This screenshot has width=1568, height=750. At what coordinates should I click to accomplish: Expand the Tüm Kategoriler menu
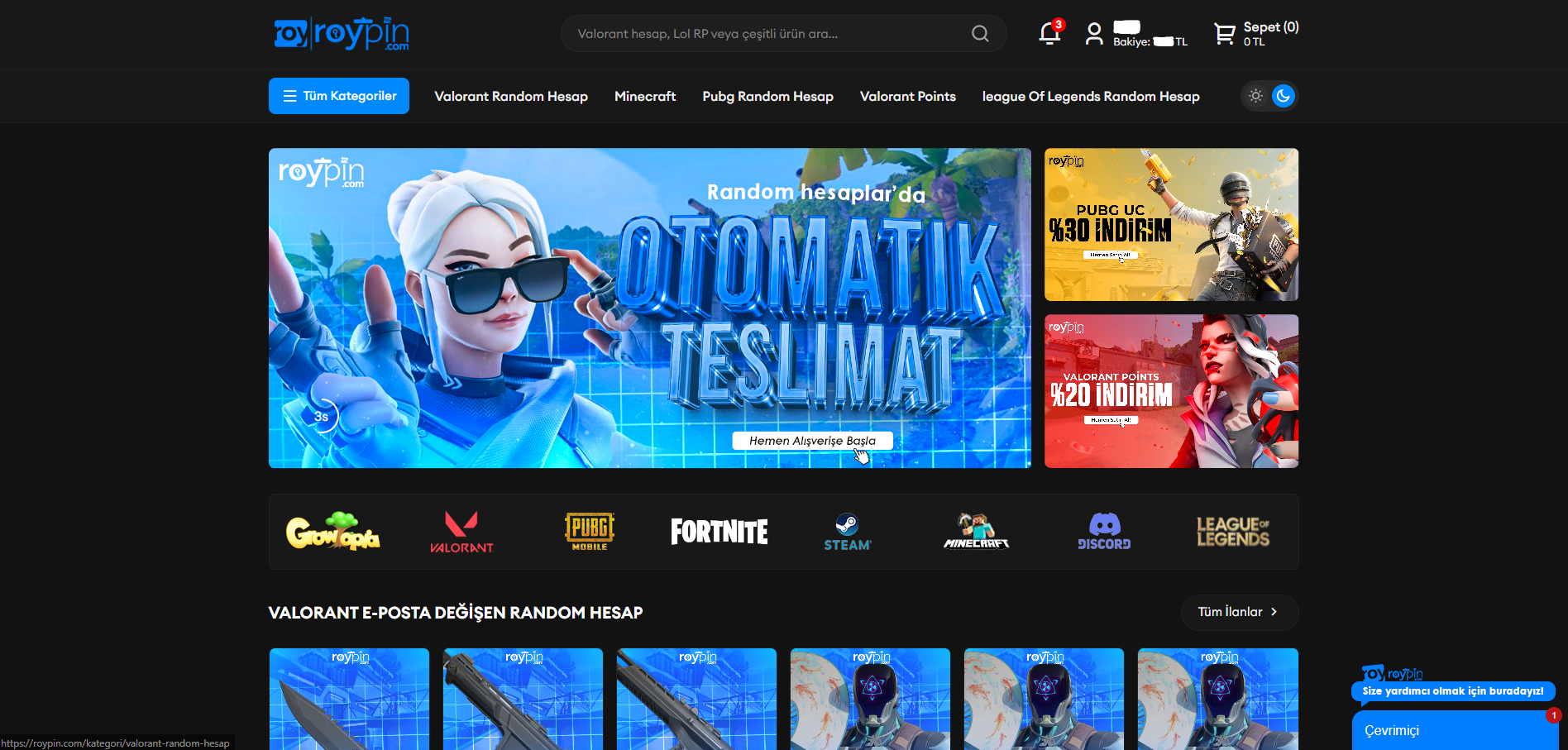point(339,96)
